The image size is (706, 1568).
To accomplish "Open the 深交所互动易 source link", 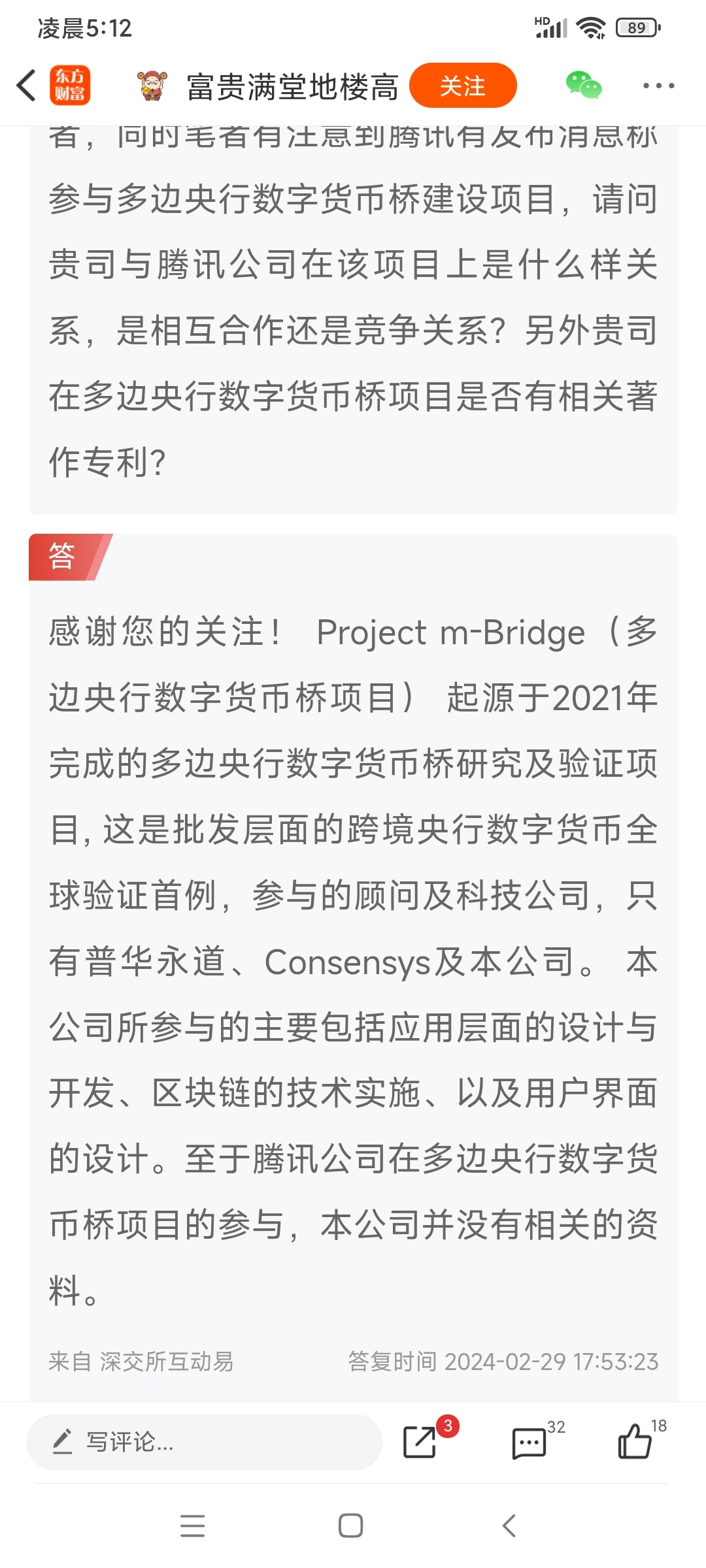I will pyautogui.click(x=167, y=1362).
